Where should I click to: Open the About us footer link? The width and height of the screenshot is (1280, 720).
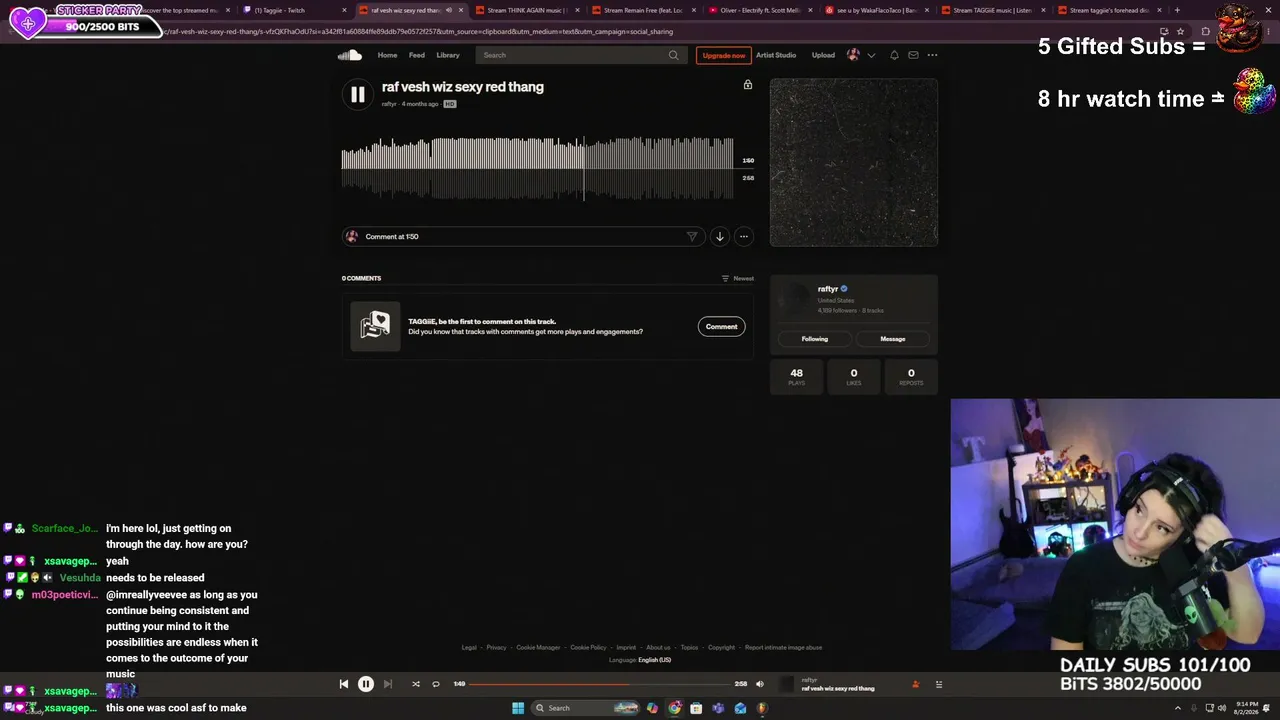[658, 647]
